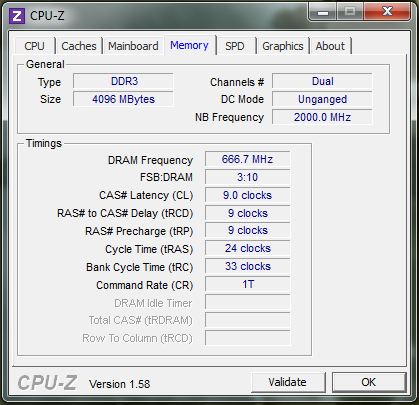Screen dimensions: 419x405
Task: Switch to the Caches tab
Action: point(79,46)
